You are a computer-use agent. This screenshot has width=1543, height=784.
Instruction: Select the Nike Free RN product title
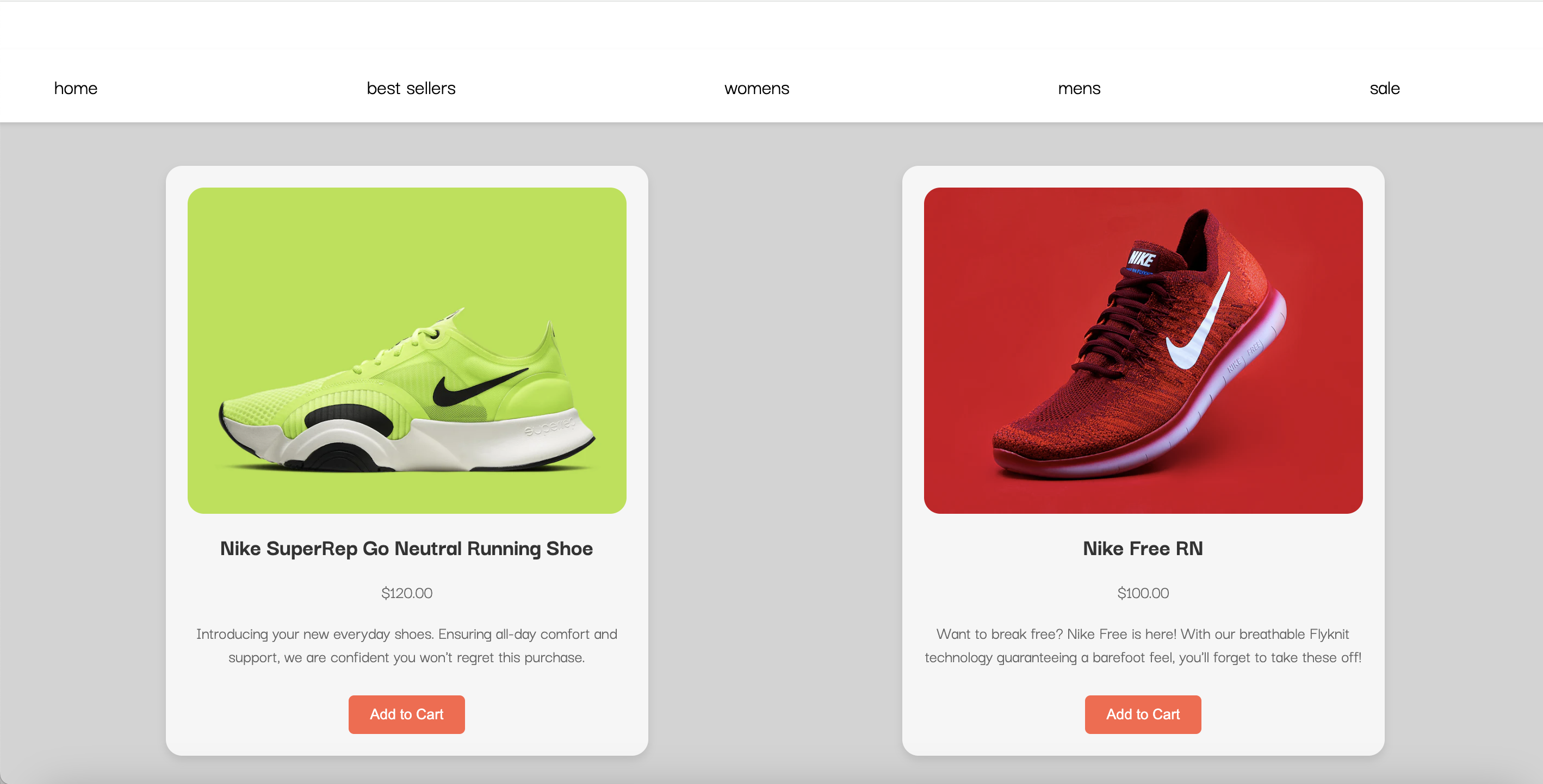pyautogui.click(x=1143, y=548)
